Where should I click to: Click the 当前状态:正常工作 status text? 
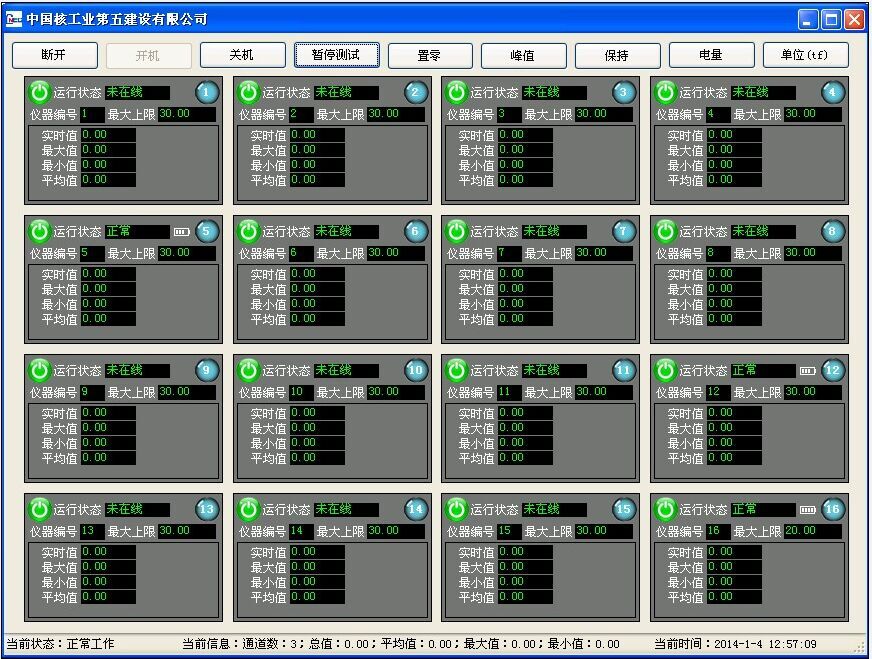pyautogui.click(x=60, y=644)
